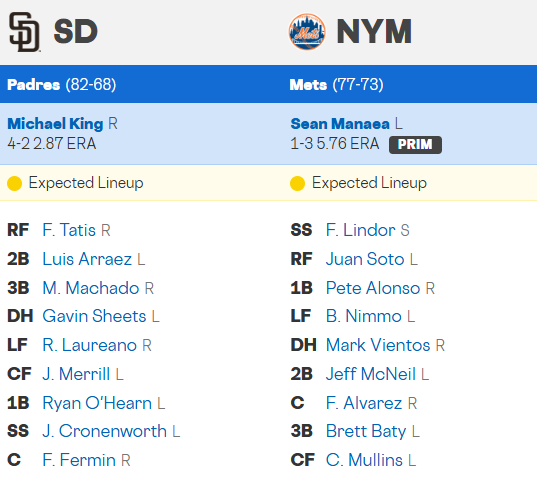Click the yellow dot beside Mets Expected Lineup
Image resolution: width=537 pixels, height=479 pixels.
297,183
